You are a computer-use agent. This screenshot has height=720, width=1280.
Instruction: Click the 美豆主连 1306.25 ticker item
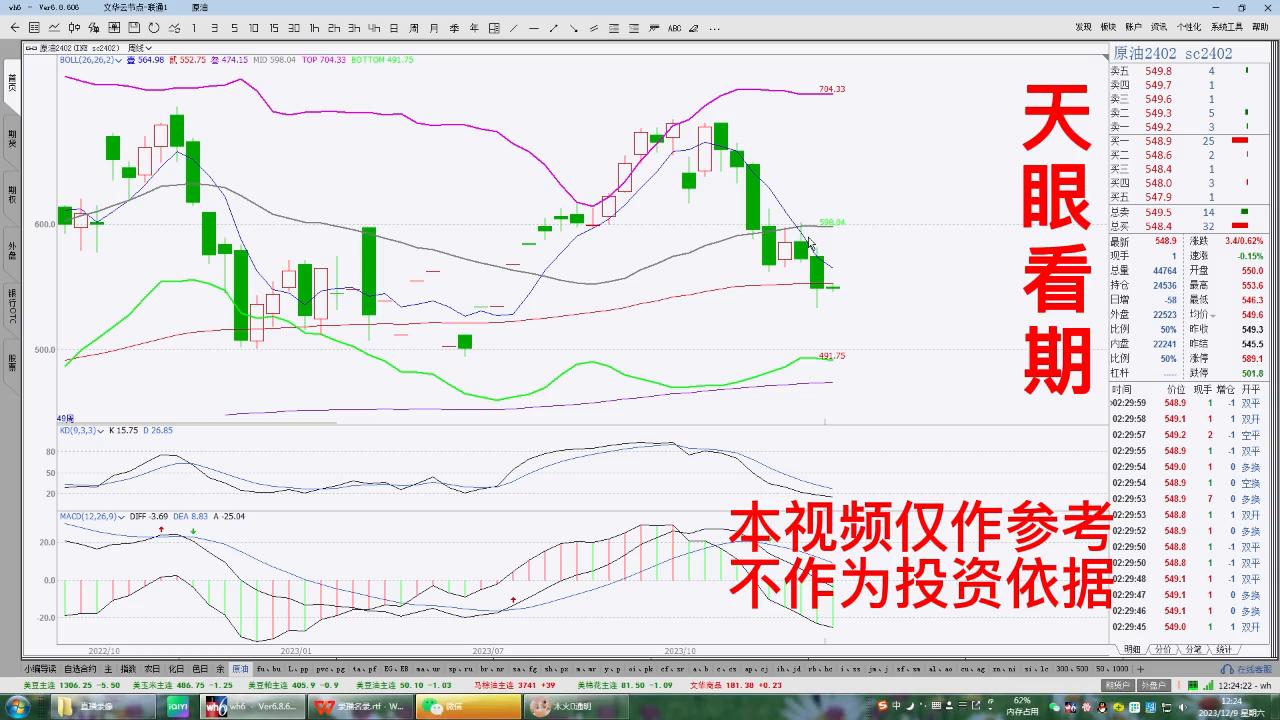(71, 685)
